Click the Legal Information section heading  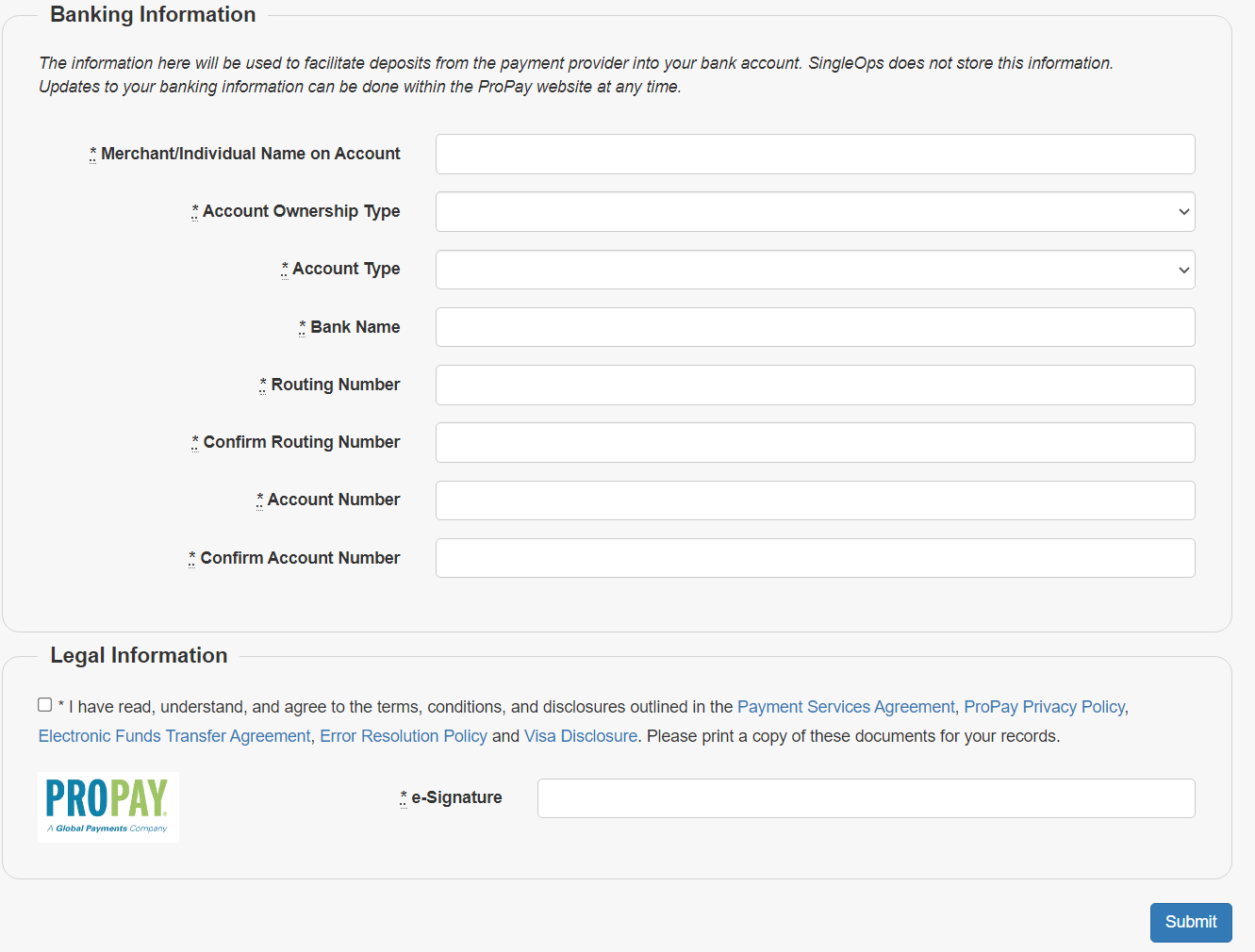tap(139, 655)
